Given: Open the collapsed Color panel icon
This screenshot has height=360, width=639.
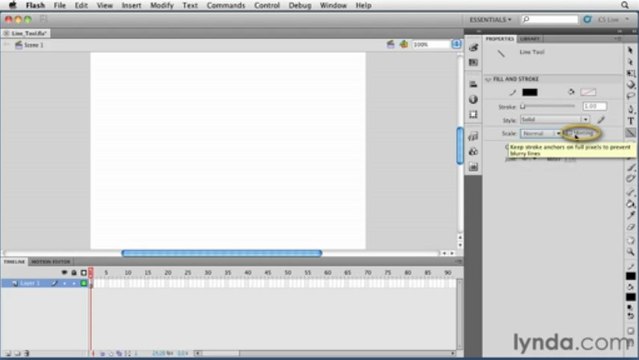Looking at the screenshot, I should click(473, 47).
